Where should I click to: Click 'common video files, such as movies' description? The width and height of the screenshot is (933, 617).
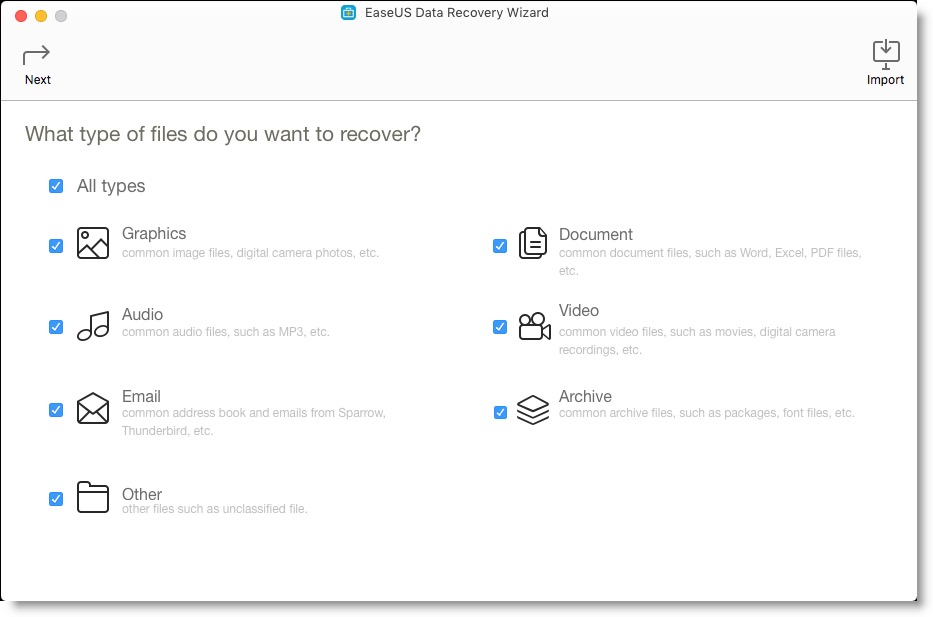pyautogui.click(x=697, y=340)
